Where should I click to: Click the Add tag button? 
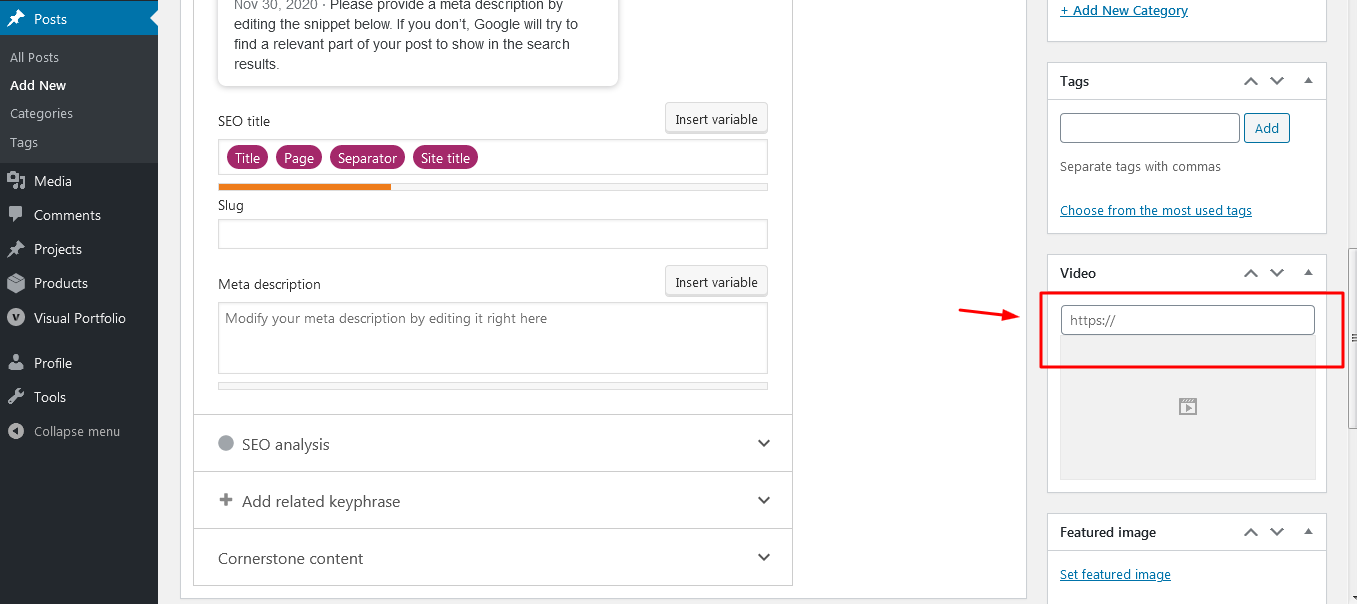pyautogui.click(x=1266, y=128)
